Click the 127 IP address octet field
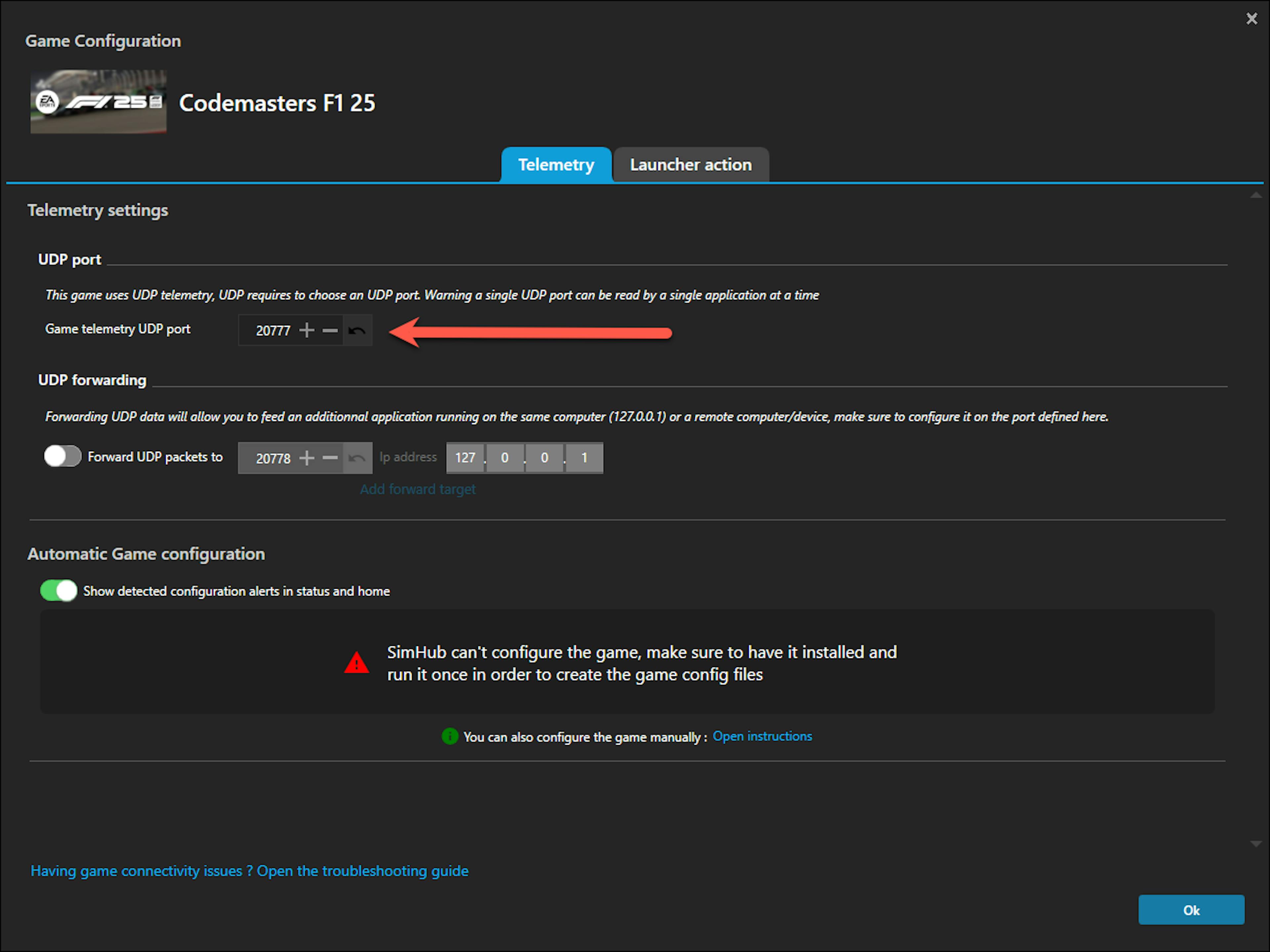The width and height of the screenshot is (1270, 952). 465,458
